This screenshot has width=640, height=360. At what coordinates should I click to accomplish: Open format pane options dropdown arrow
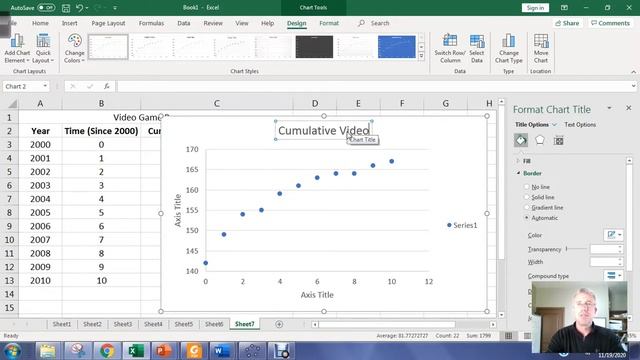[609, 108]
